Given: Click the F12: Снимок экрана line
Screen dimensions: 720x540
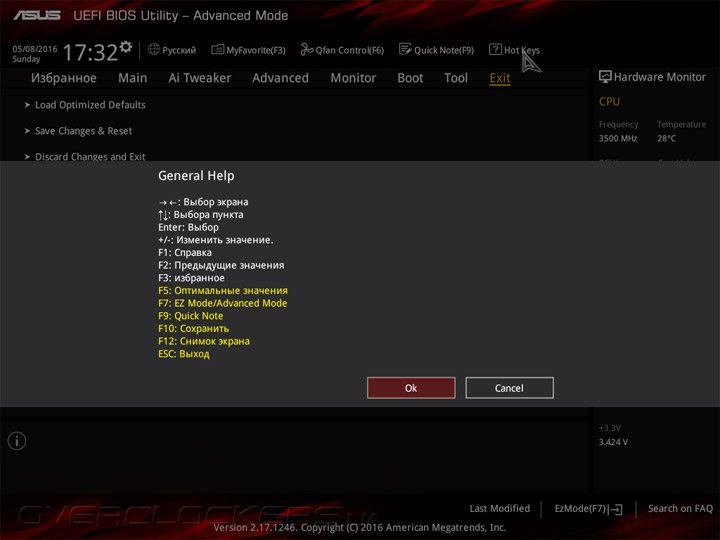Looking at the screenshot, I should pyautogui.click(x=204, y=341).
